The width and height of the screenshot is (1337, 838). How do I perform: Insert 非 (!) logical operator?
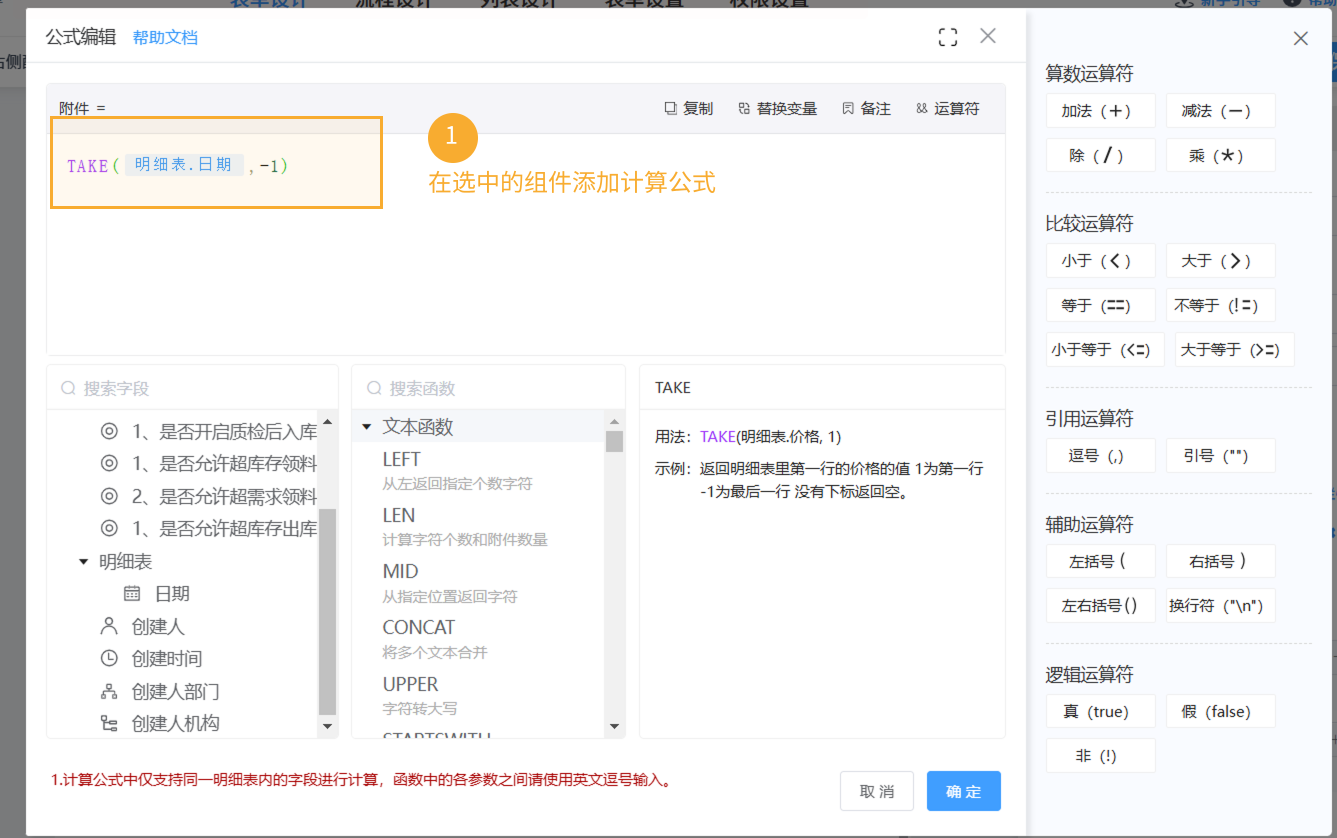1100,755
